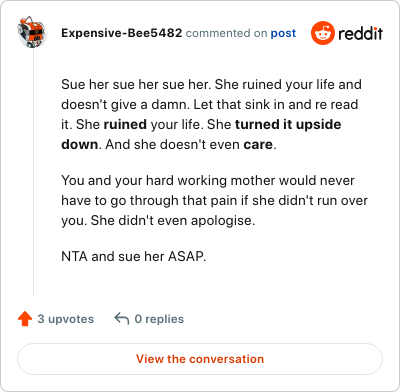The width and height of the screenshot is (400, 392).
Task: Click the "3 upvotes" count label
Action: tap(66, 319)
